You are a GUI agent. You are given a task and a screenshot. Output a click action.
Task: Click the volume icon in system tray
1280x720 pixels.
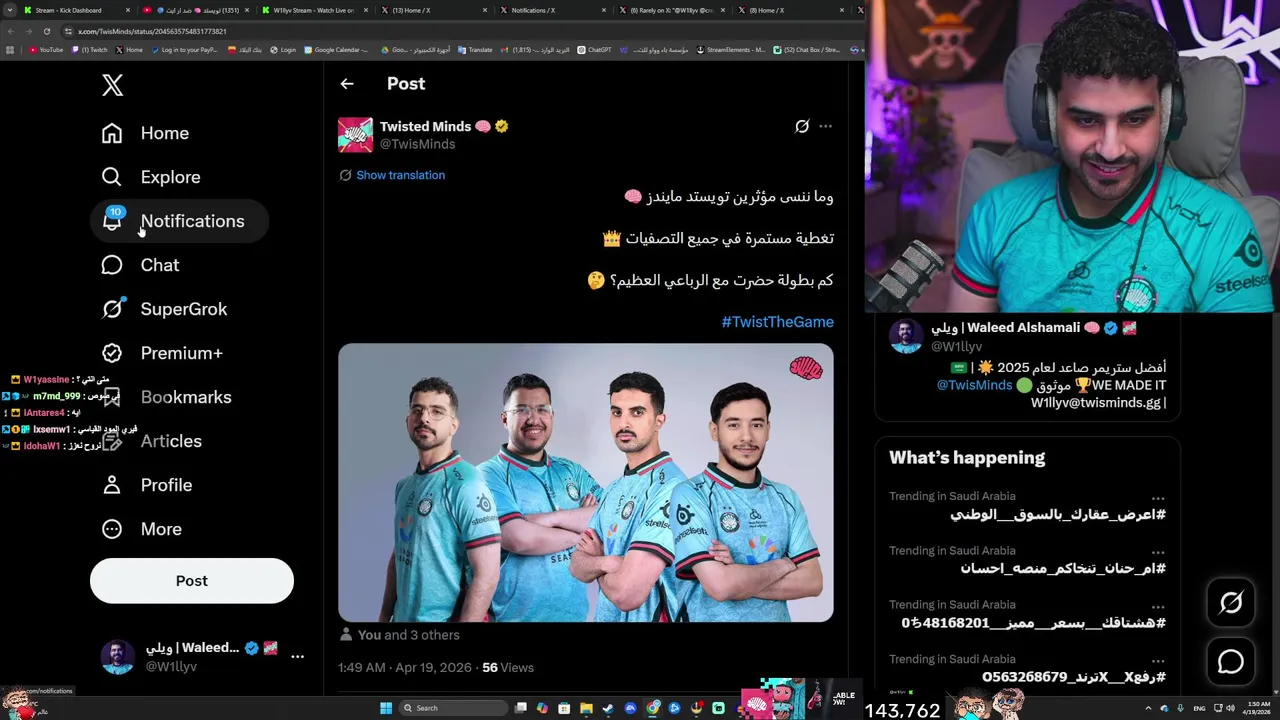point(1230,708)
